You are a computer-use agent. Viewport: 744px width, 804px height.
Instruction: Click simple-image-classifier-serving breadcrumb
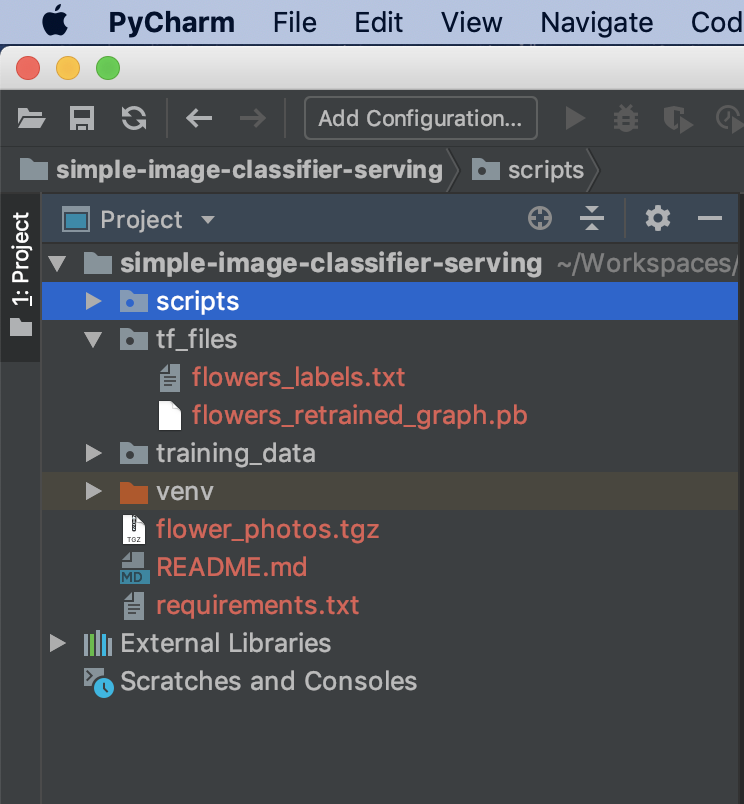[x=249, y=170]
